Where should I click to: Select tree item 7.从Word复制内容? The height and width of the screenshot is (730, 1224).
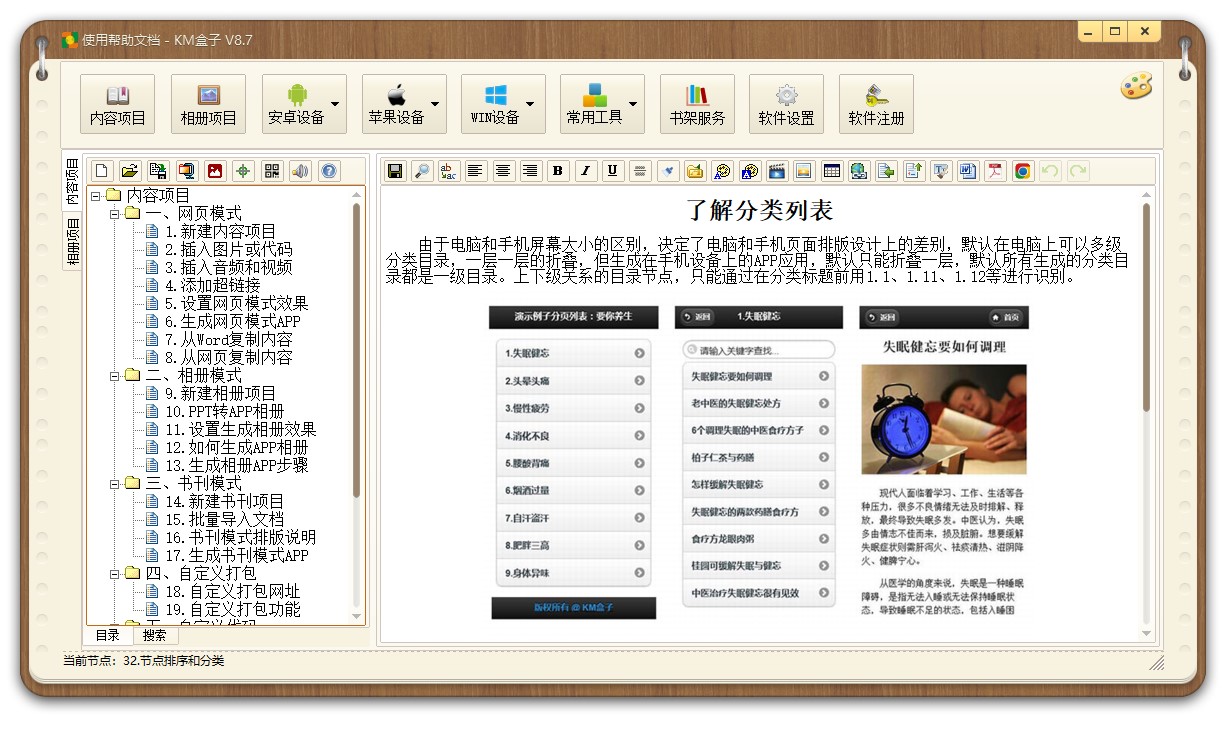coord(227,339)
